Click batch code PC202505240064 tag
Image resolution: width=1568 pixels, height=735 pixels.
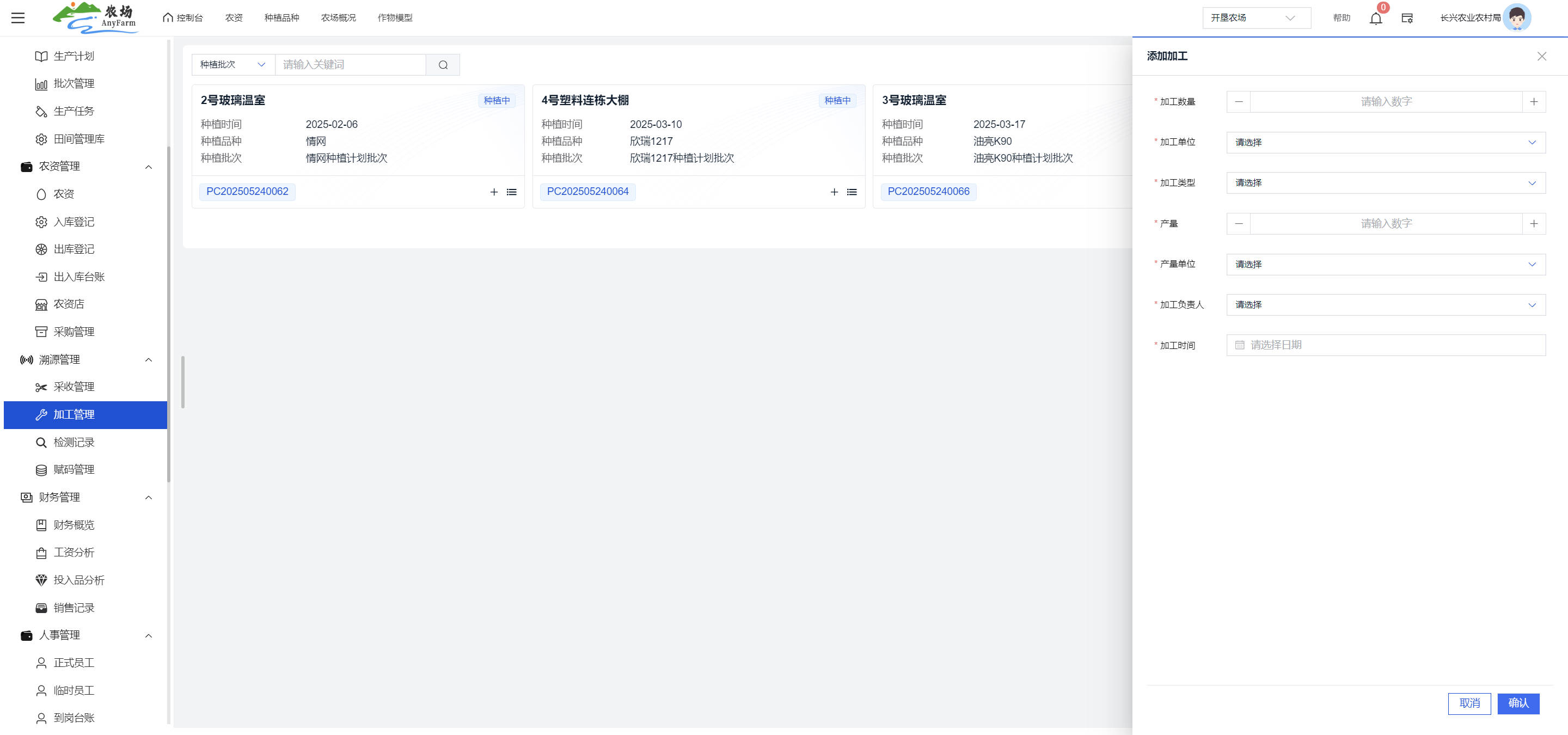[x=587, y=192]
